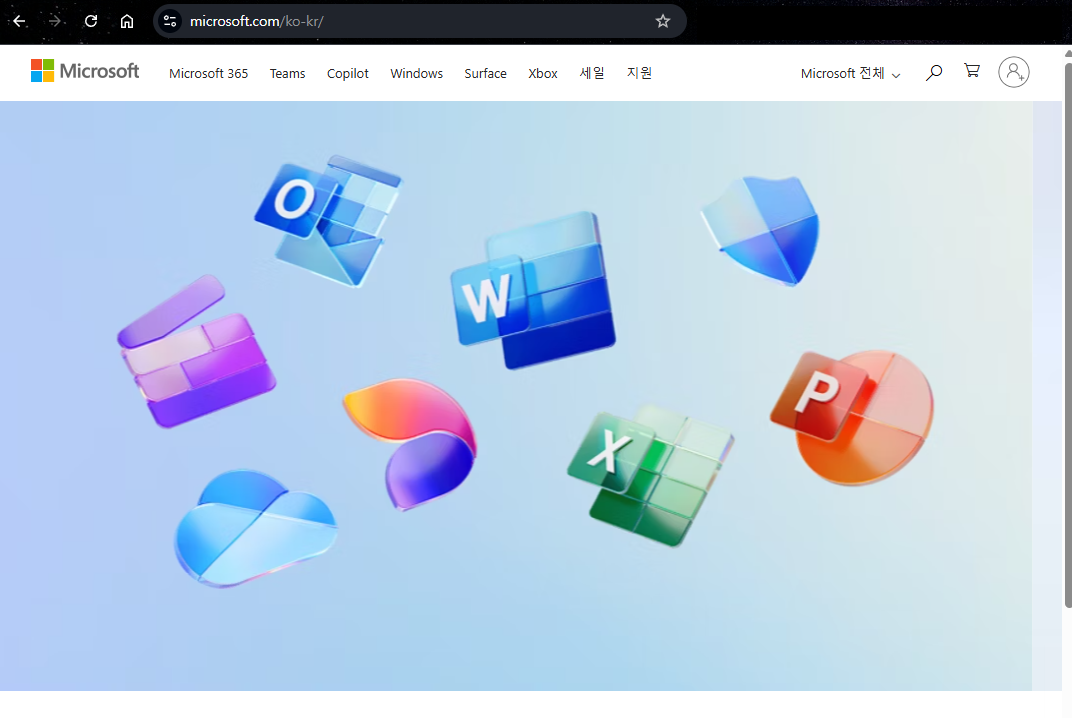Bookmark this page with the star icon
1072x718 pixels.
pyautogui.click(x=662, y=21)
